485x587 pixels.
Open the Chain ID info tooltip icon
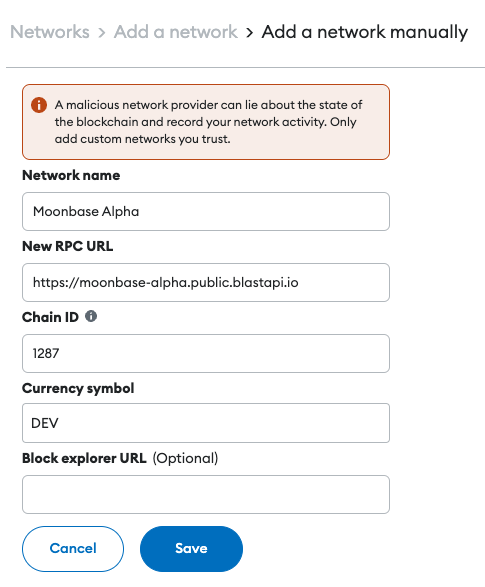point(91,316)
